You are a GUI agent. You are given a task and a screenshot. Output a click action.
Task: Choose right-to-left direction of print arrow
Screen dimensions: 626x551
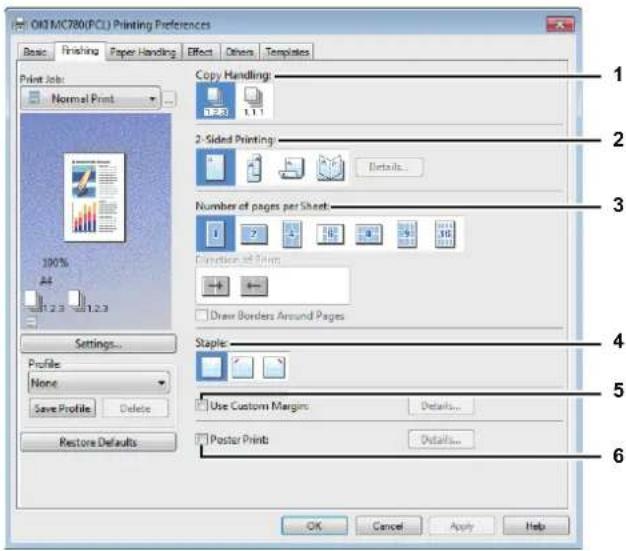pyautogui.click(x=254, y=286)
